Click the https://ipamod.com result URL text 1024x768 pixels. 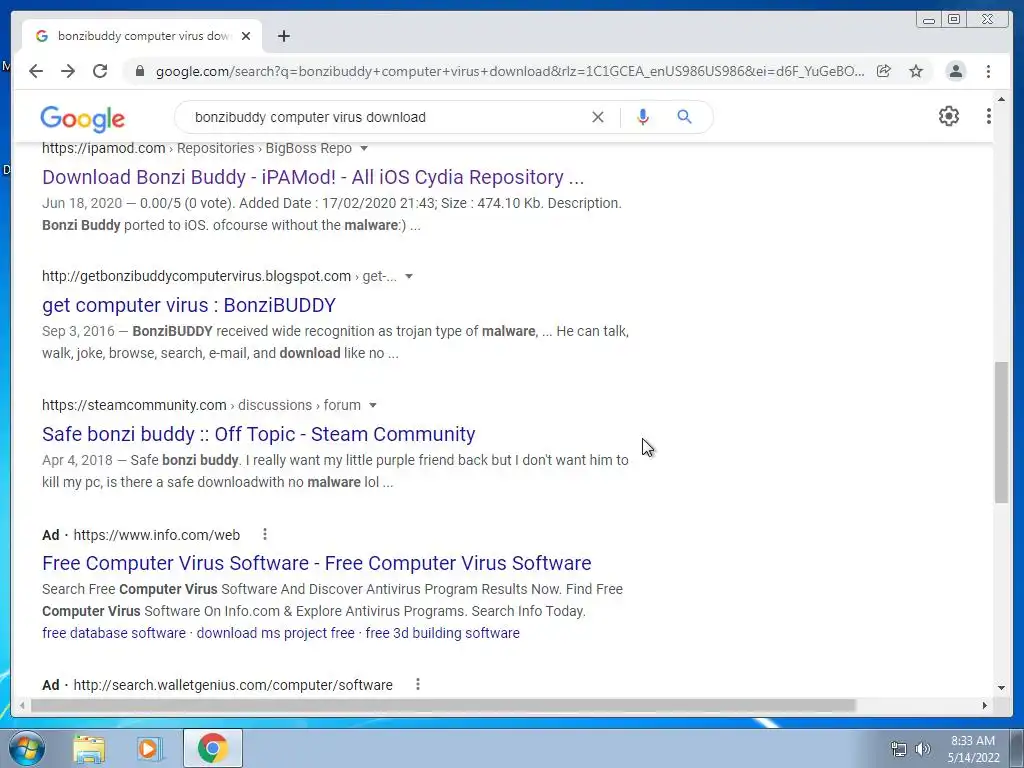(103, 148)
